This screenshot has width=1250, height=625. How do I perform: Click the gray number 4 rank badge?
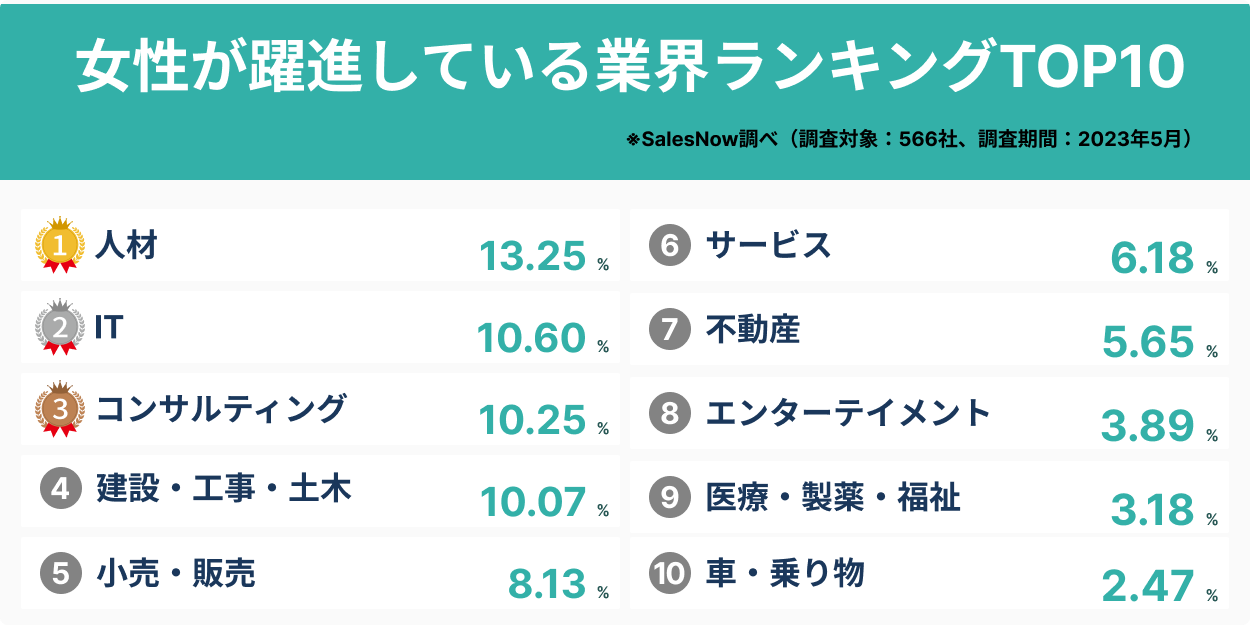[60, 490]
